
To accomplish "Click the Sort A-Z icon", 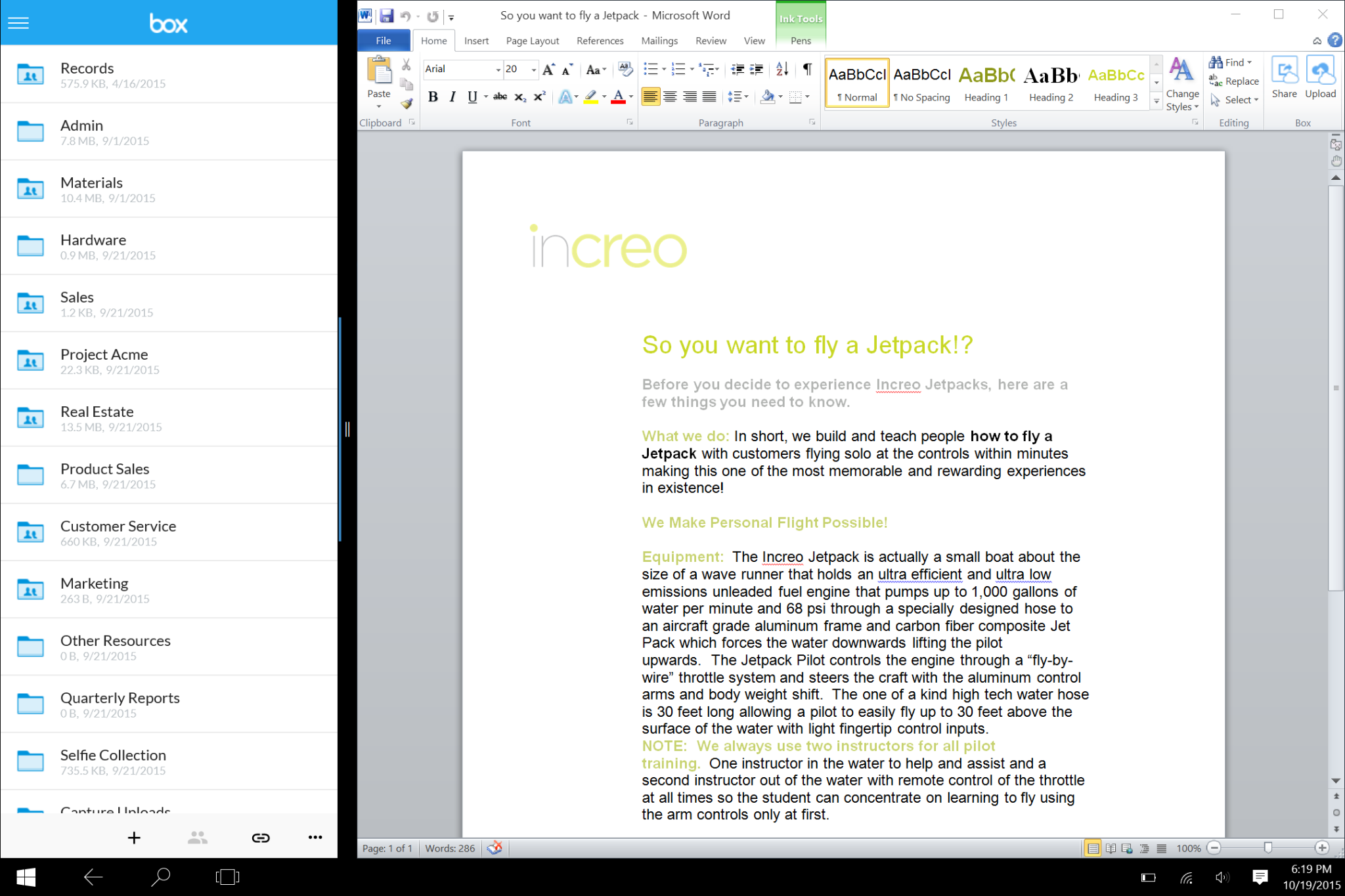I will (782, 69).
